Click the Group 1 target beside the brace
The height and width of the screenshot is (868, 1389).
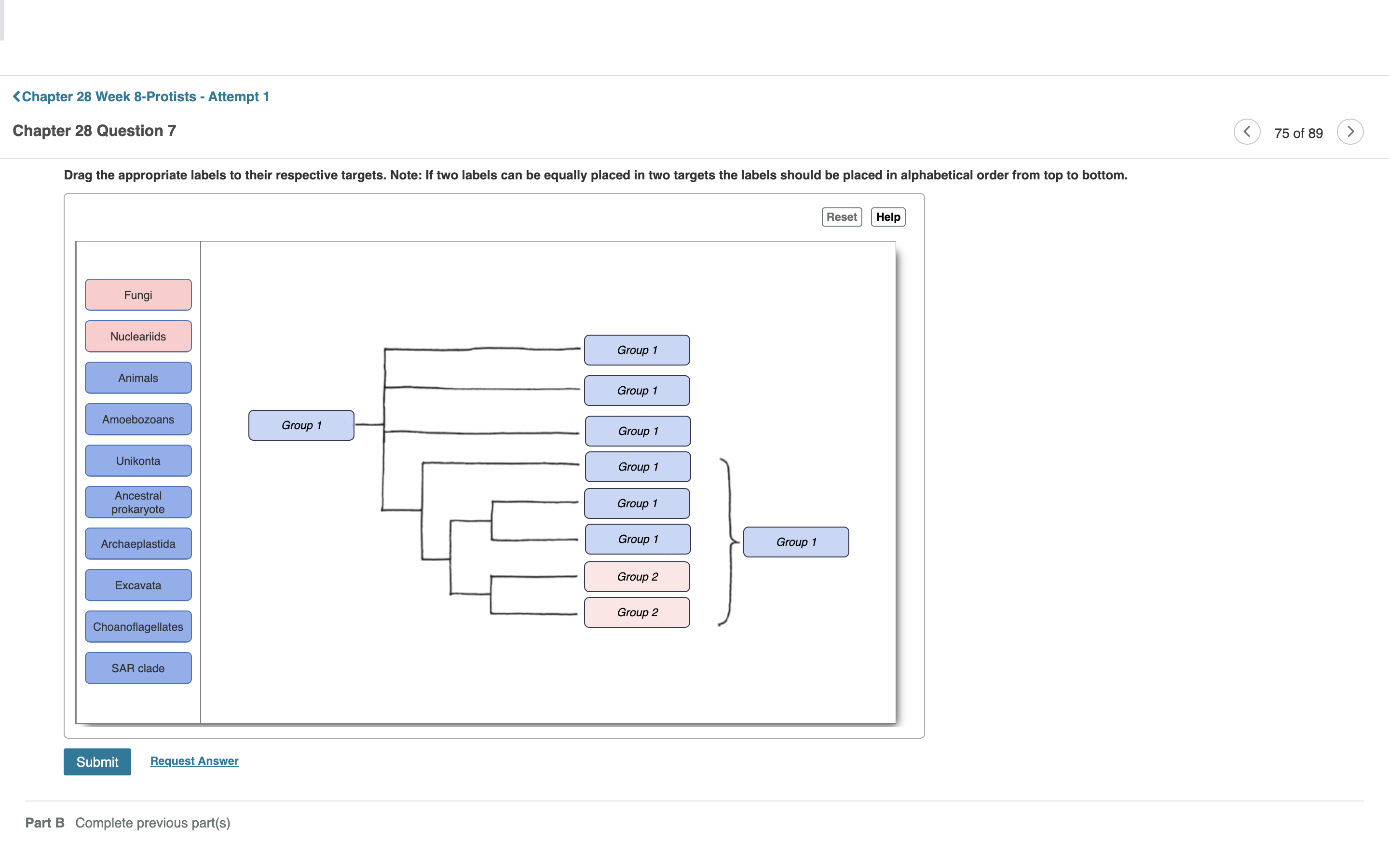(795, 542)
